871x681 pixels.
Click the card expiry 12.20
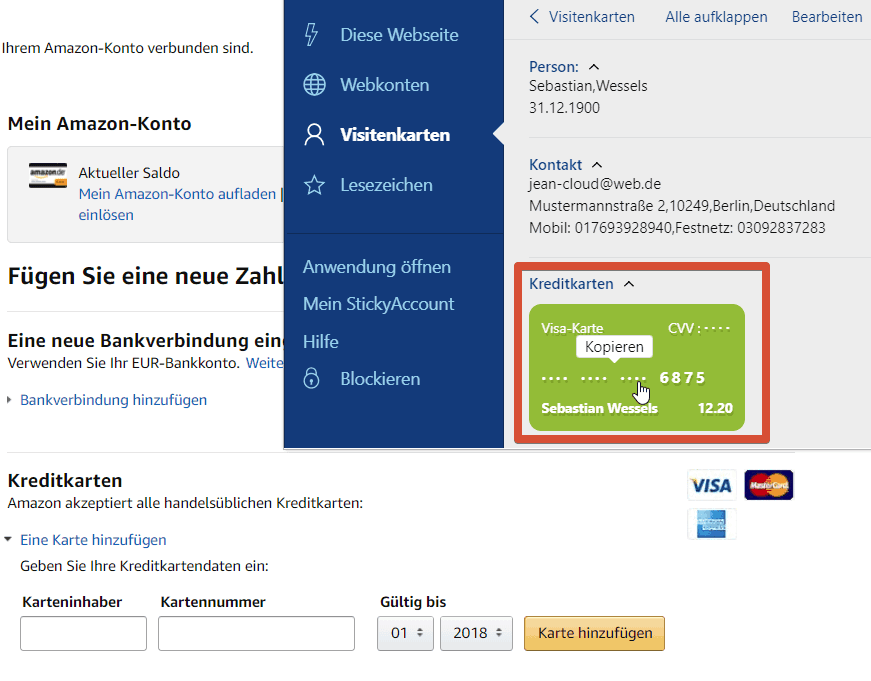point(715,408)
